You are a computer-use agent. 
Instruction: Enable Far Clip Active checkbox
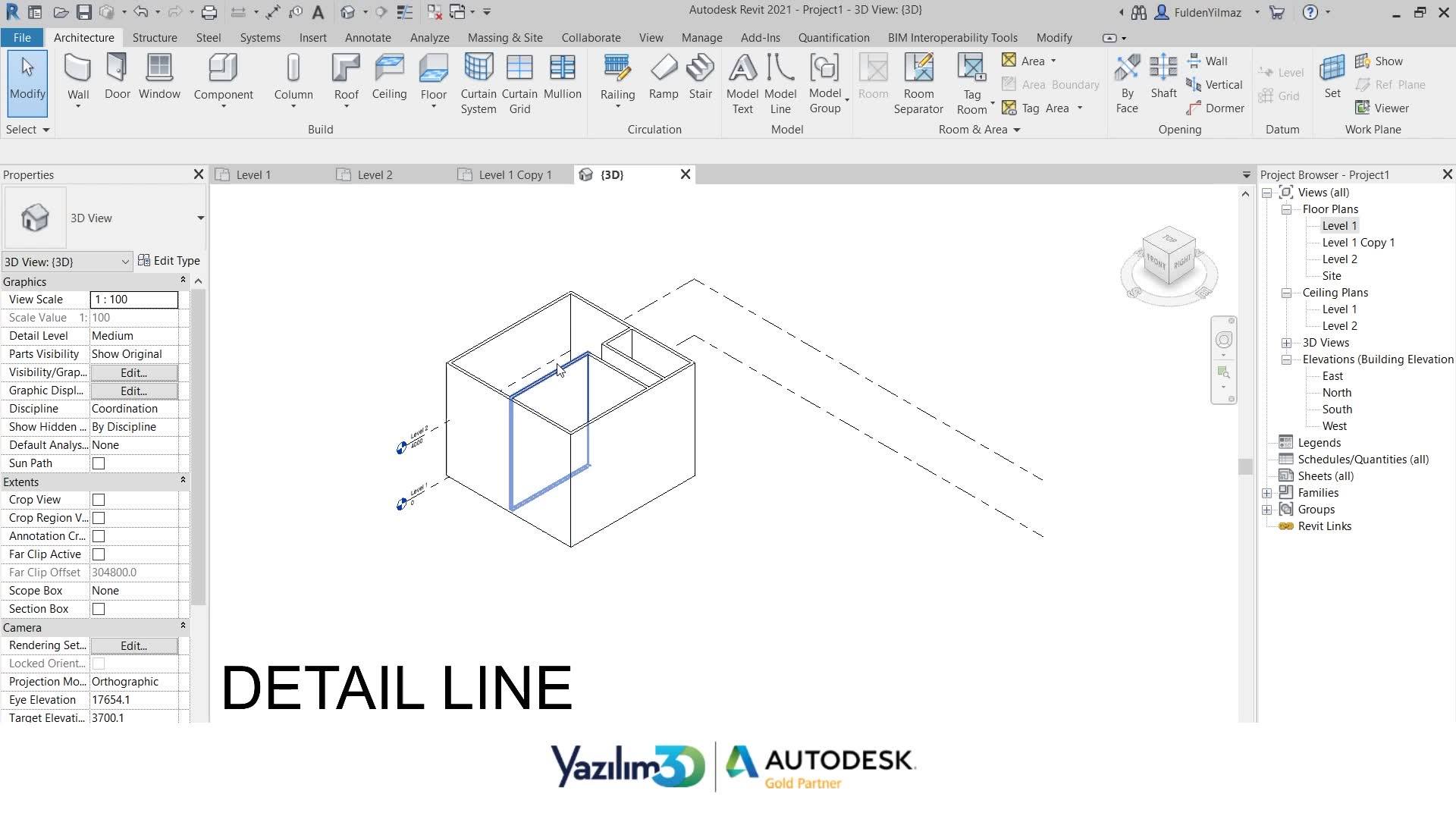(99, 554)
